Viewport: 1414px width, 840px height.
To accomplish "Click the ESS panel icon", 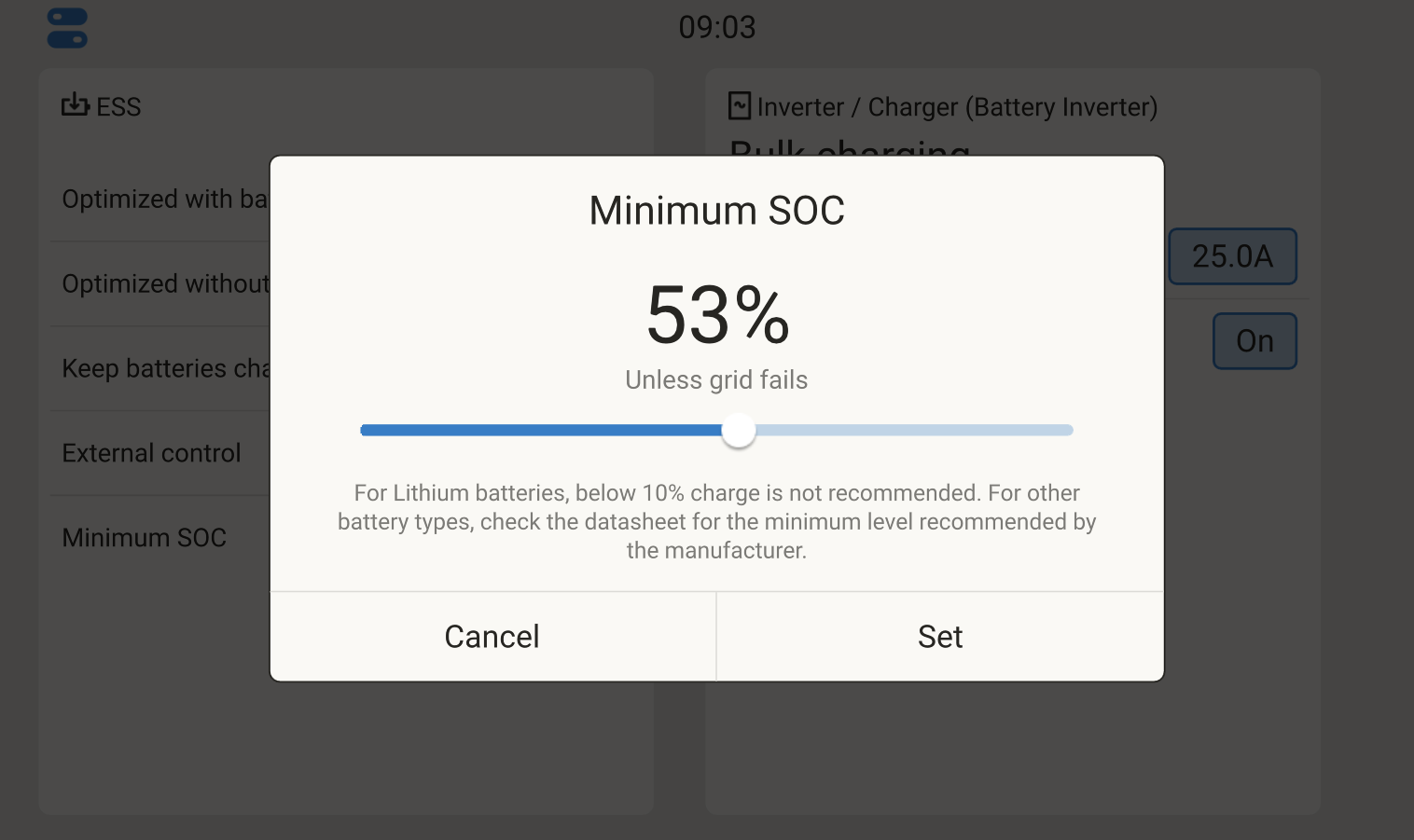I will point(74,106).
